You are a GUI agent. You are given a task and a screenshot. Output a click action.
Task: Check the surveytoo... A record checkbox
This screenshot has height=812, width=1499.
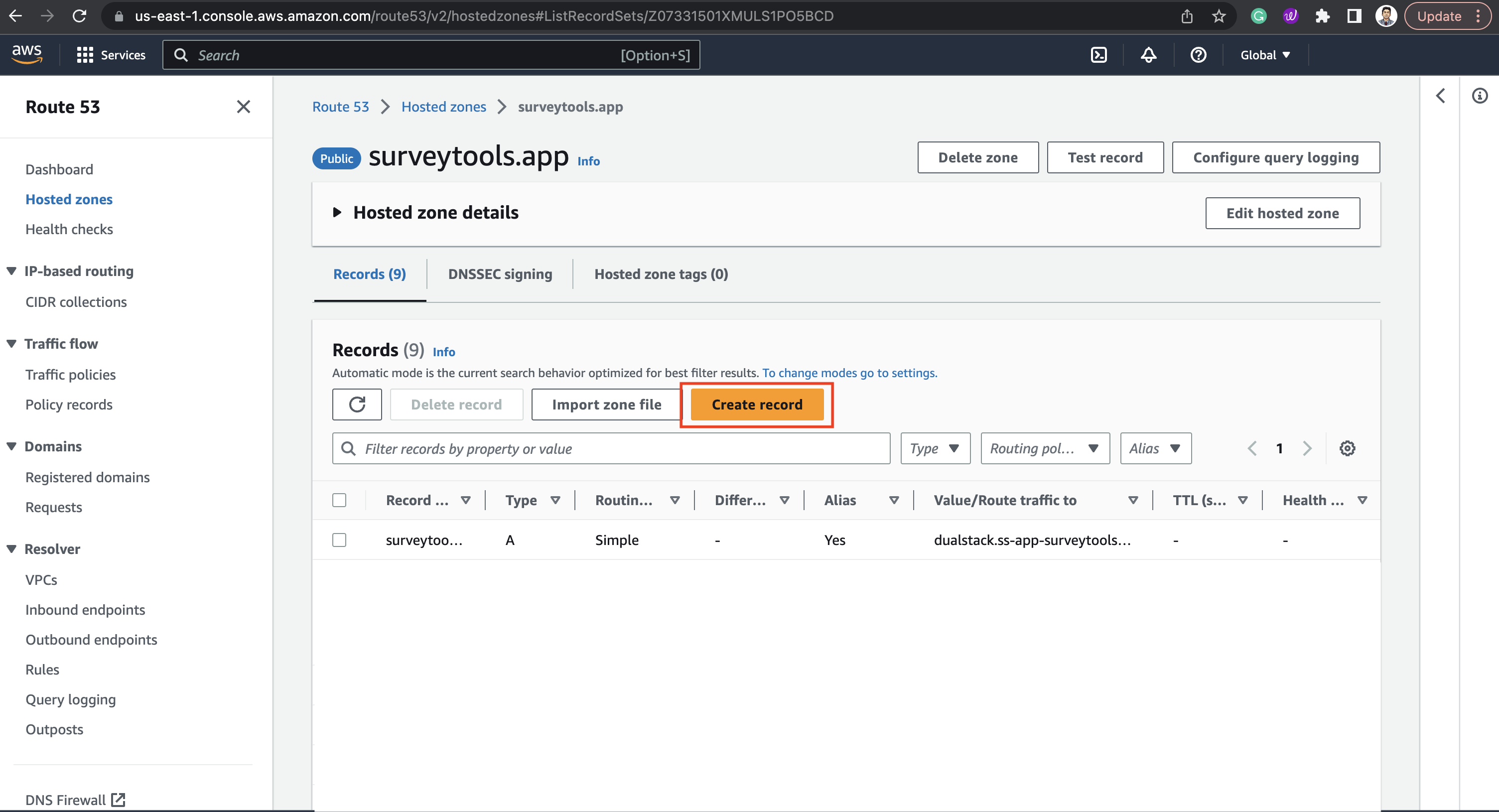coord(339,540)
